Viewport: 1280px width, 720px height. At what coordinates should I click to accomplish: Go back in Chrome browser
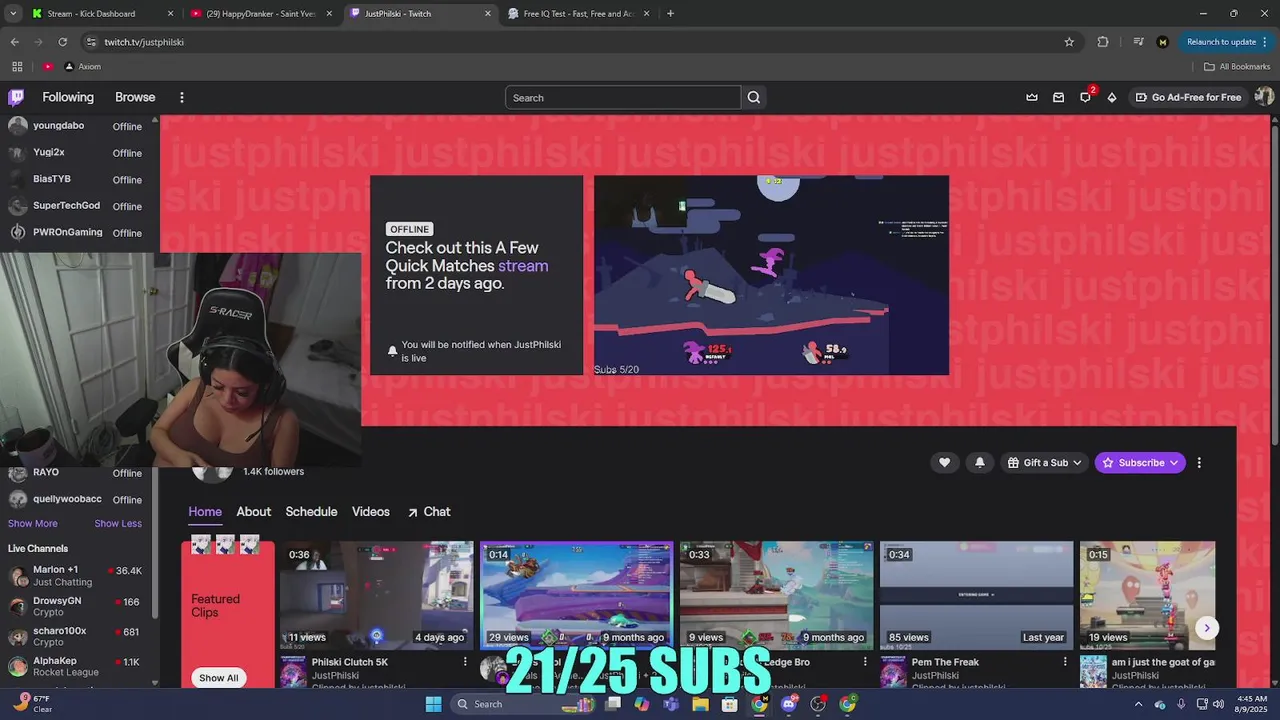[x=14, y=42]
